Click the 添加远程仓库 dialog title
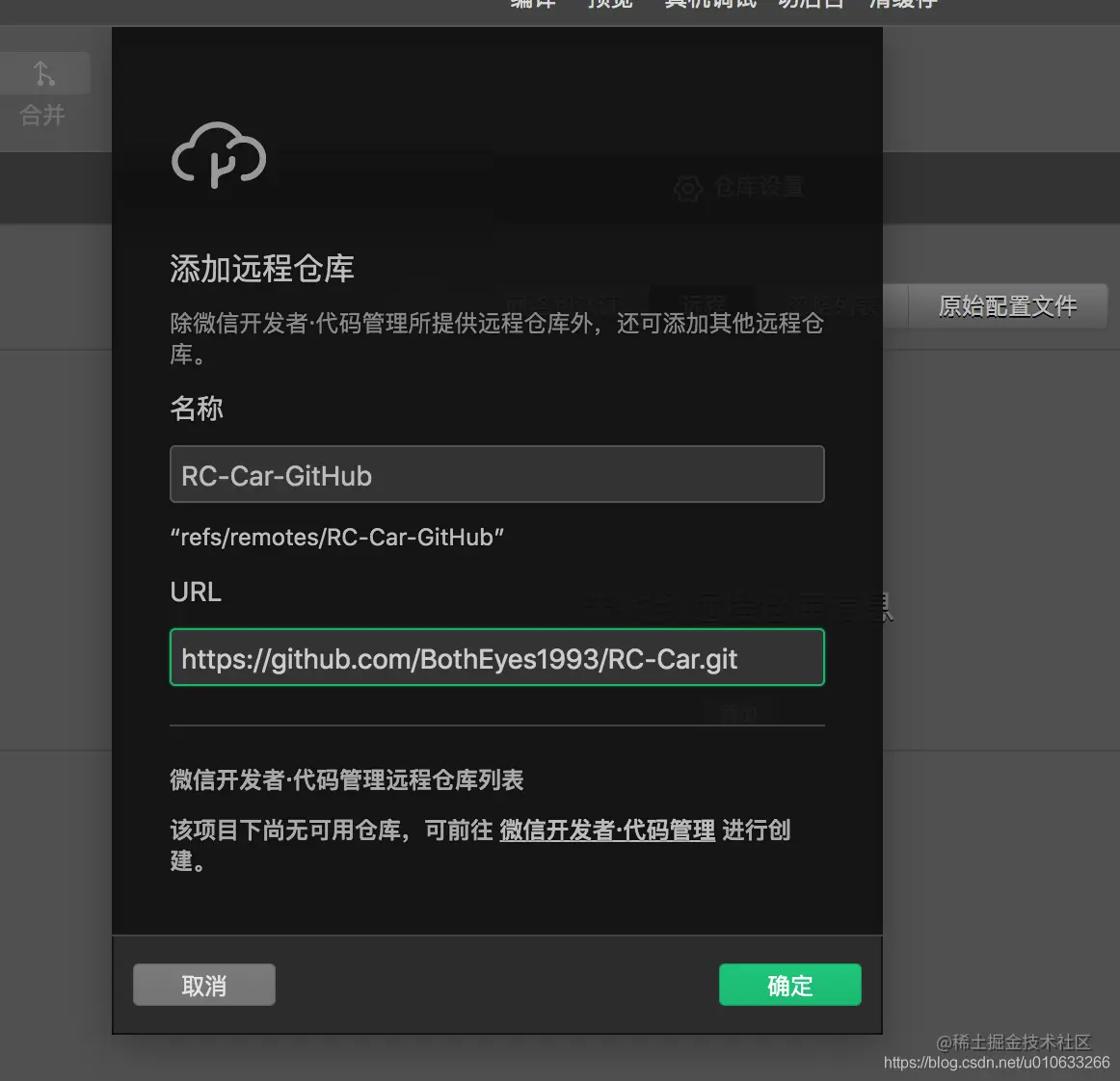Viewport: 1120px width, 1081px height. [262, 269]
